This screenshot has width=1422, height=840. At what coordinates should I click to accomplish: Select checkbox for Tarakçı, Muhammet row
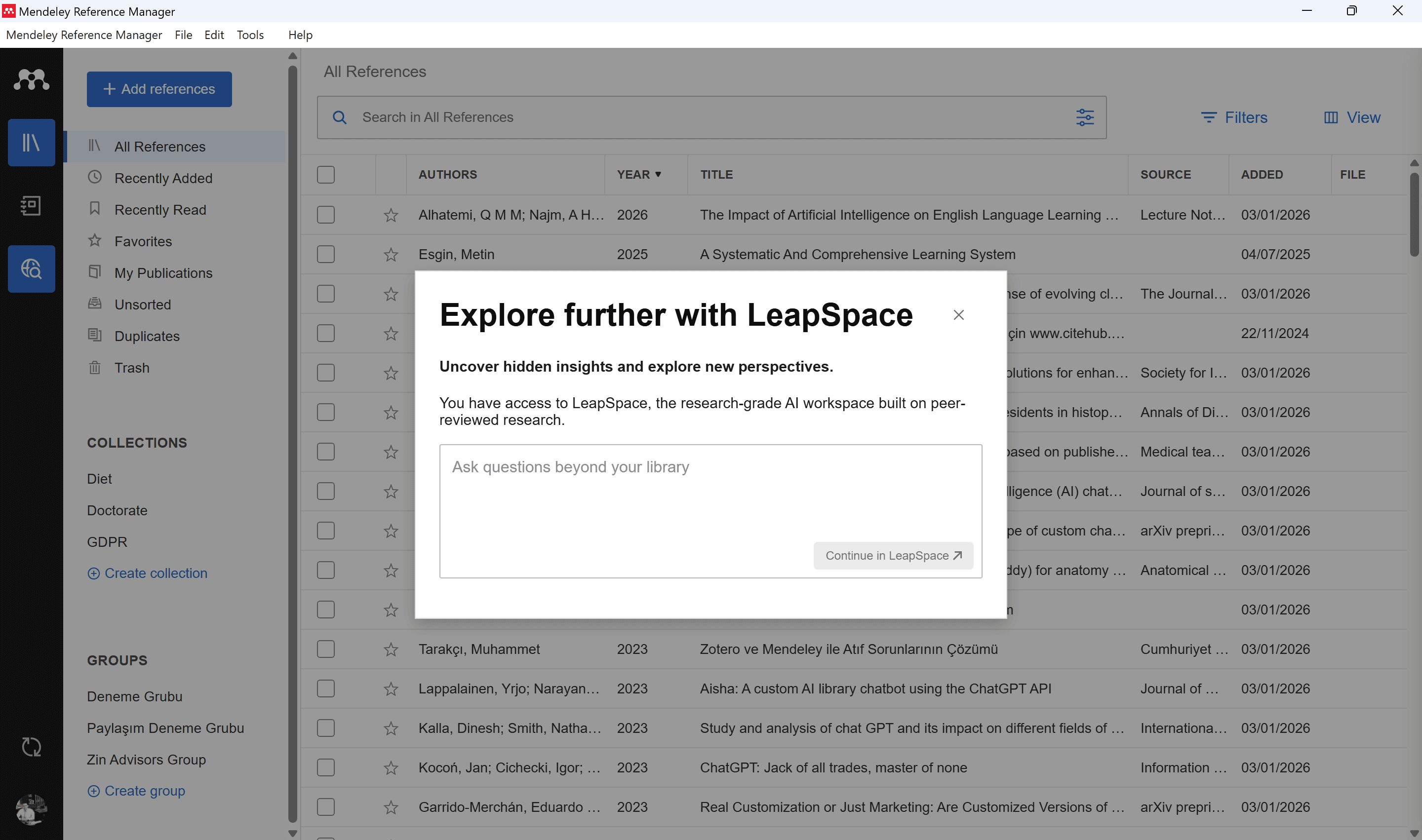tap(325, 649)
